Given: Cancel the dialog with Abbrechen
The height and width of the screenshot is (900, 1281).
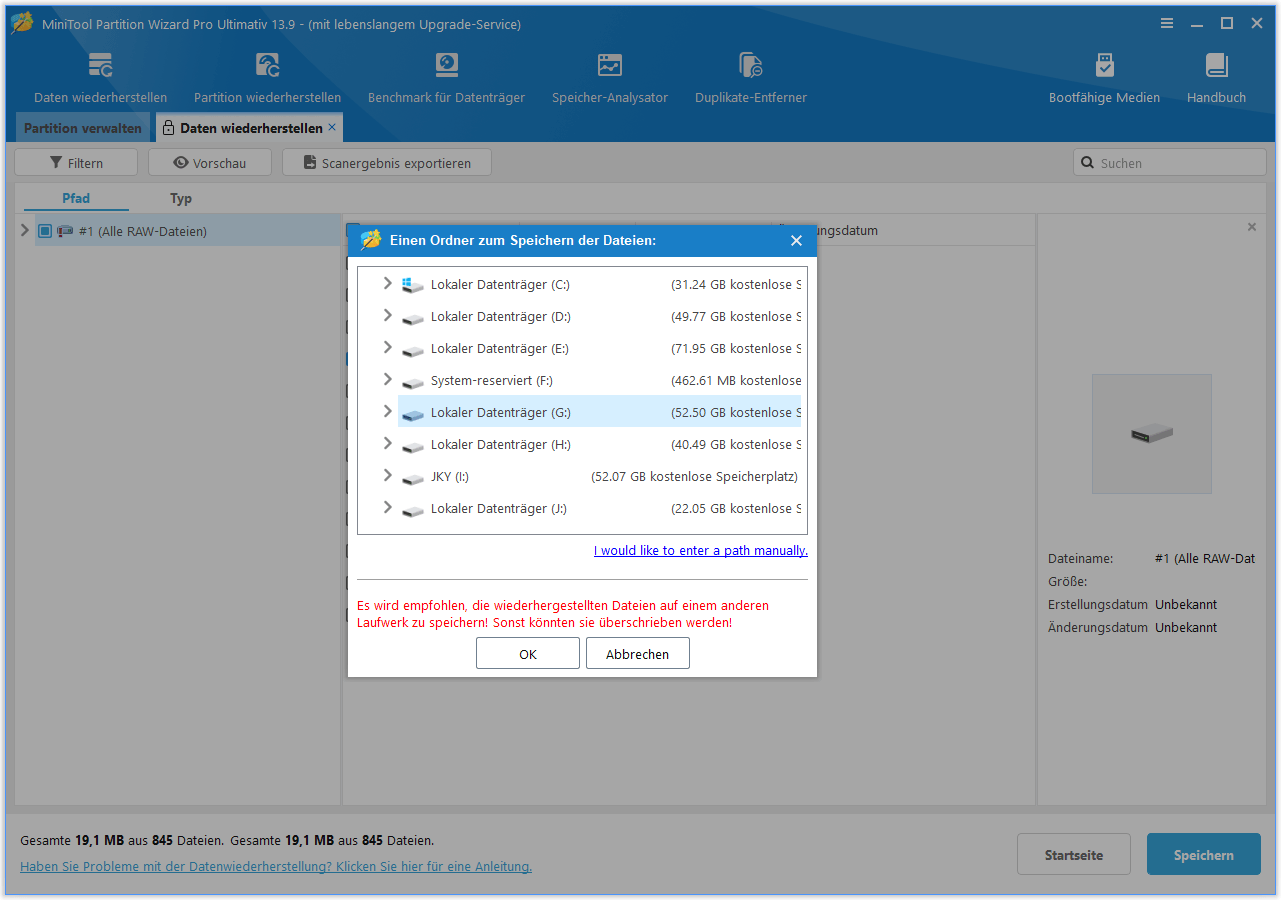Looking at the screenshot, I should click(x=638, y=654).
